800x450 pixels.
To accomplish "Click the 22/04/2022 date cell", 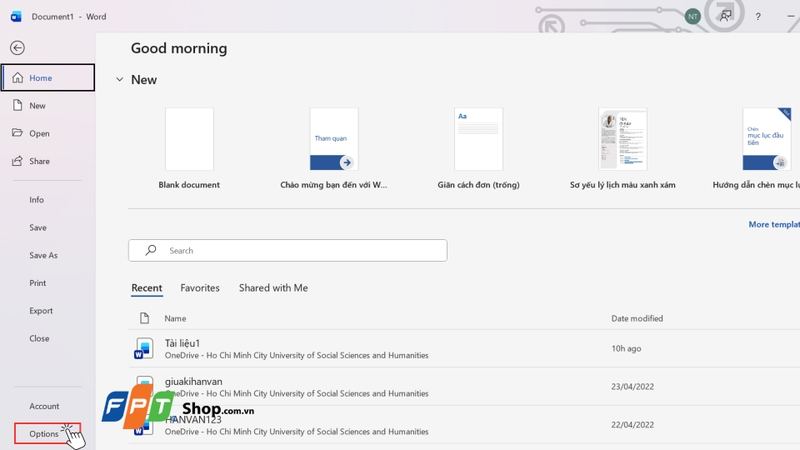I will (633, 424).
